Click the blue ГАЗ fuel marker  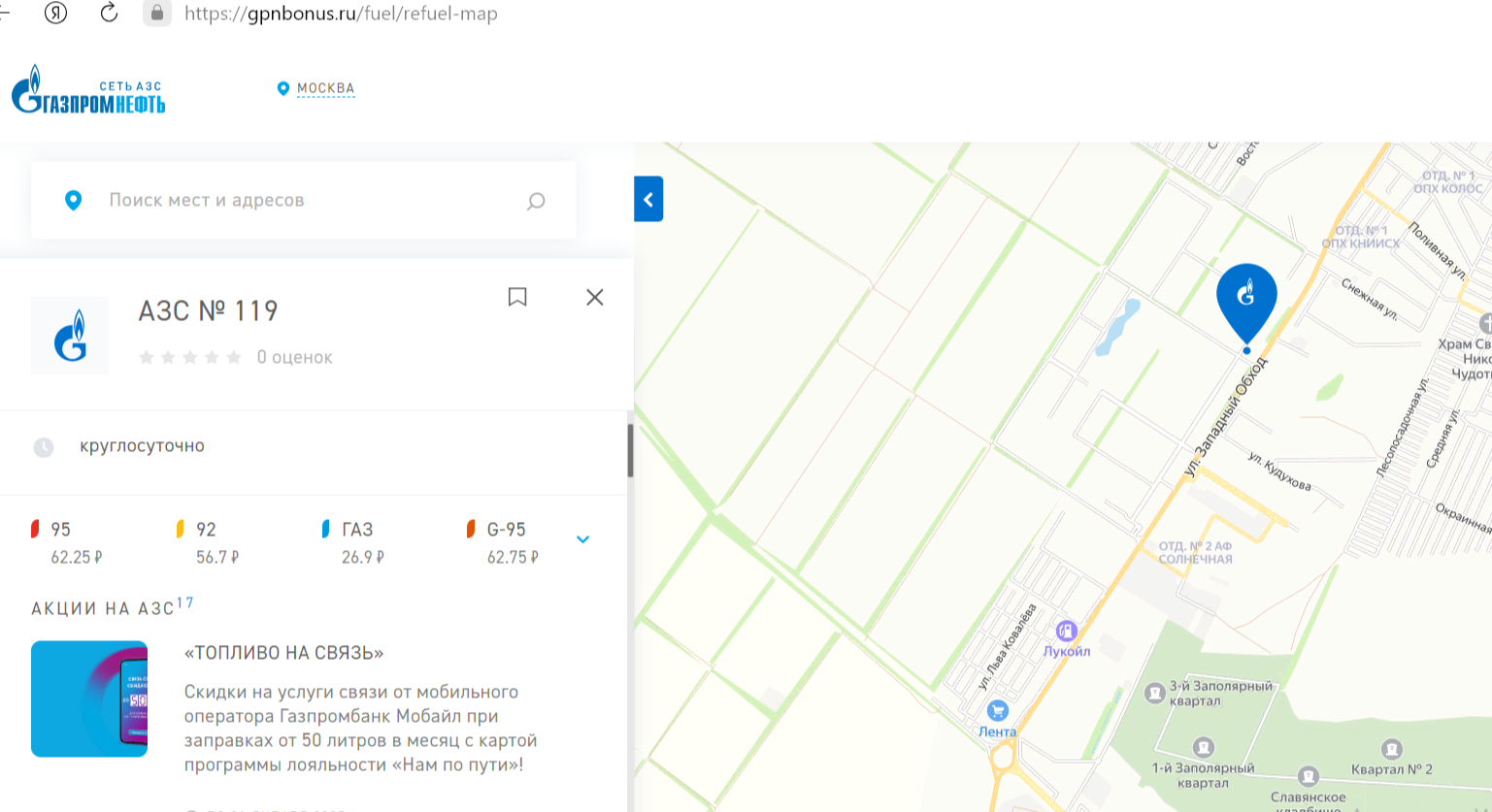(x=326, y=529)
